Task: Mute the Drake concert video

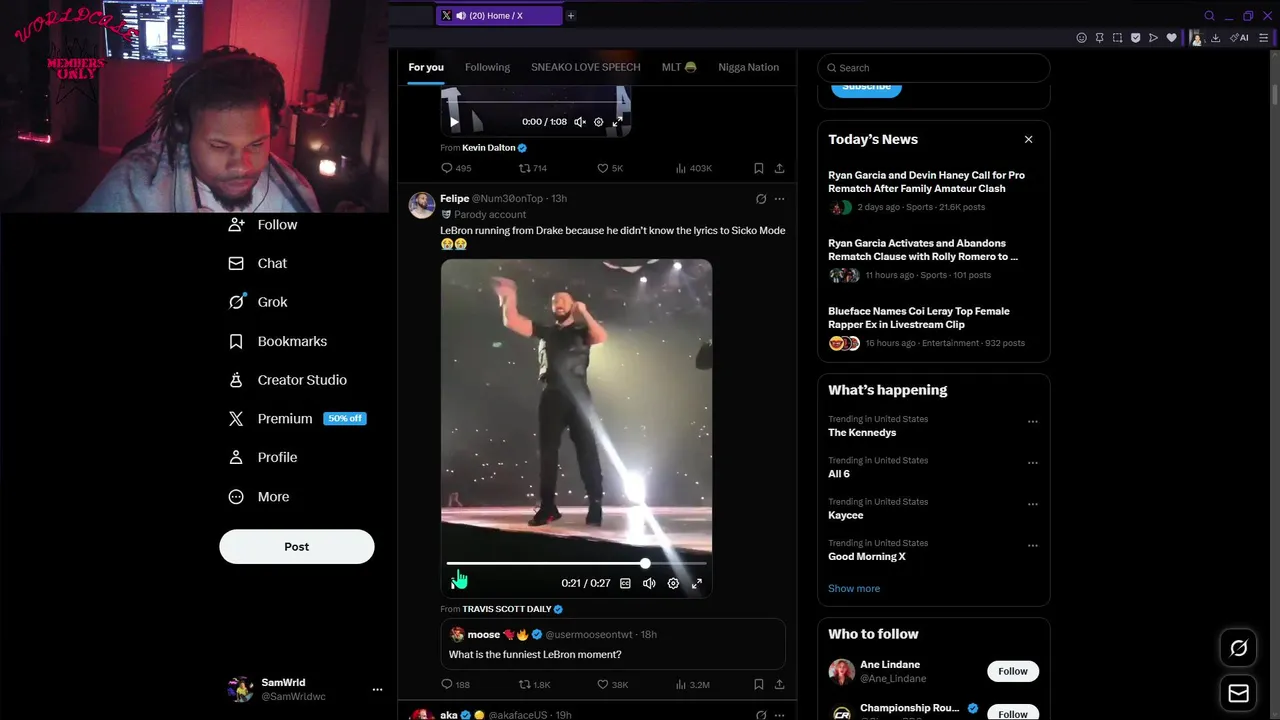Action: pos(649,583)
